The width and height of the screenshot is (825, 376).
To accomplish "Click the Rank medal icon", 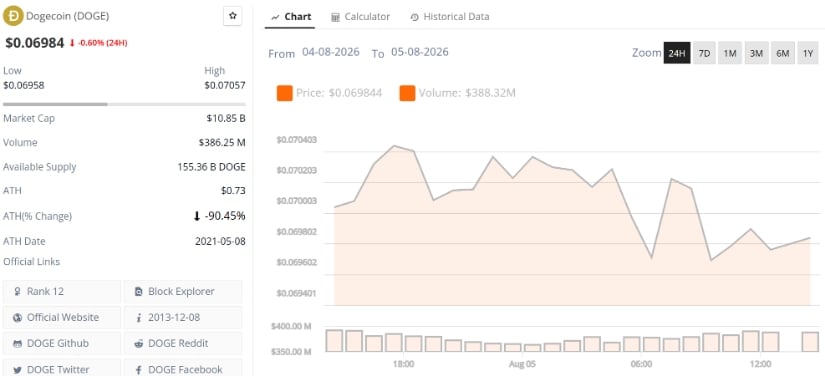I will (x=17, y=291).
